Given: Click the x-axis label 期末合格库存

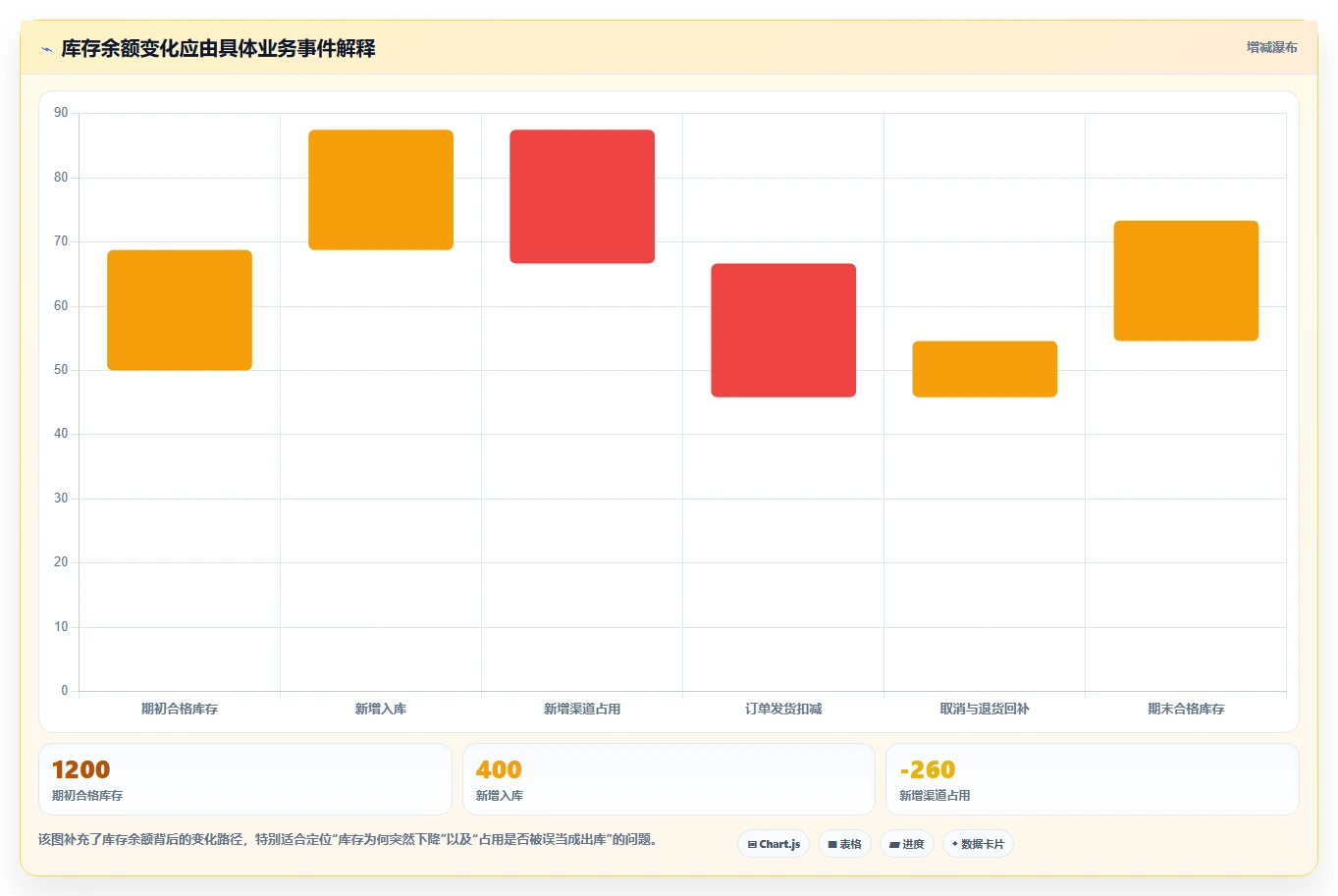Looking at the screenshot, I should tap(1186, 709).
